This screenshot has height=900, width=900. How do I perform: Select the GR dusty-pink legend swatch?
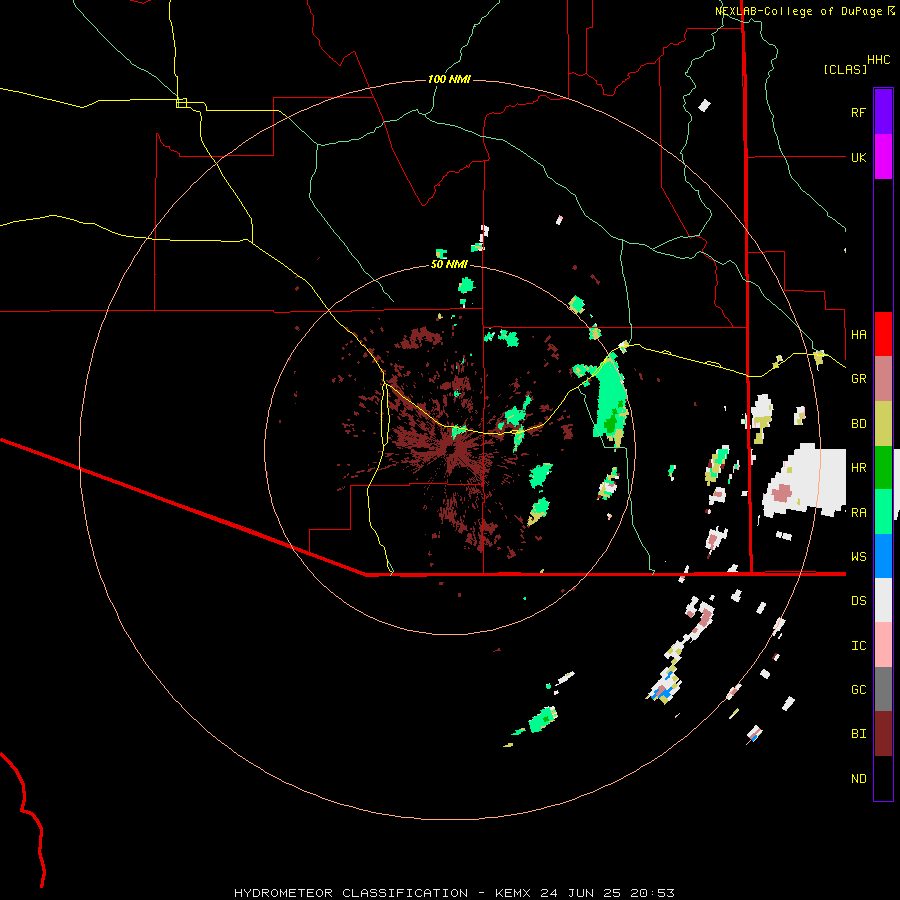(x=883, y=378)
